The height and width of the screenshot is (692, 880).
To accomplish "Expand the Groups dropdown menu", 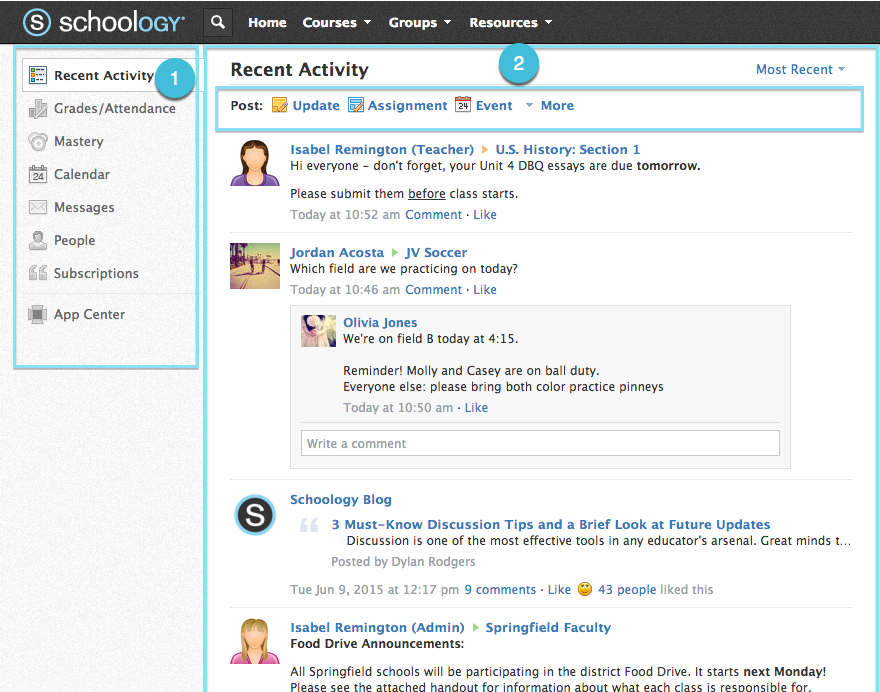I will click(x=419, y=22).
